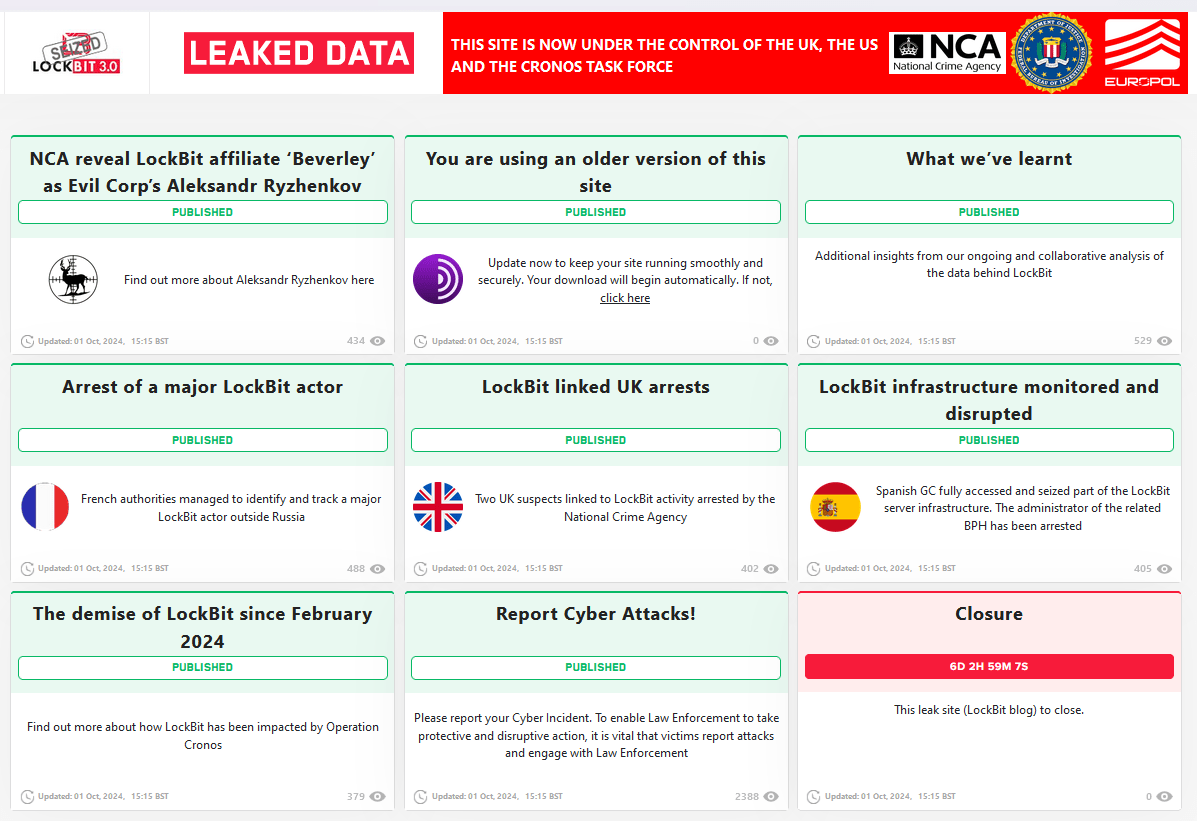The image size is (1197, 821).
Task: Click clock icon on Closure card
Action: click(x=814, y=797)
